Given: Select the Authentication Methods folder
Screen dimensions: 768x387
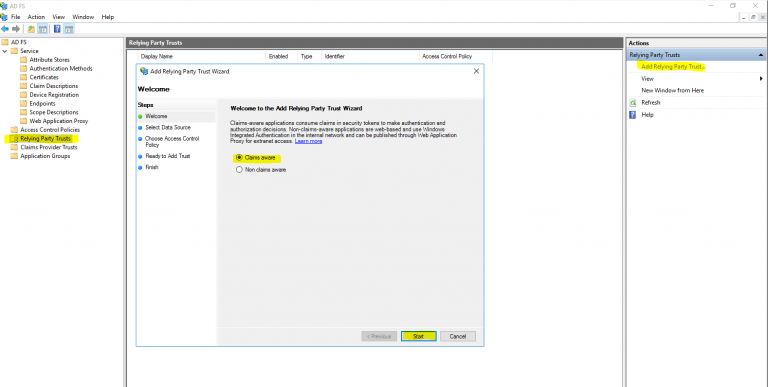Looking at the screenshot, I should pos(61,69).
